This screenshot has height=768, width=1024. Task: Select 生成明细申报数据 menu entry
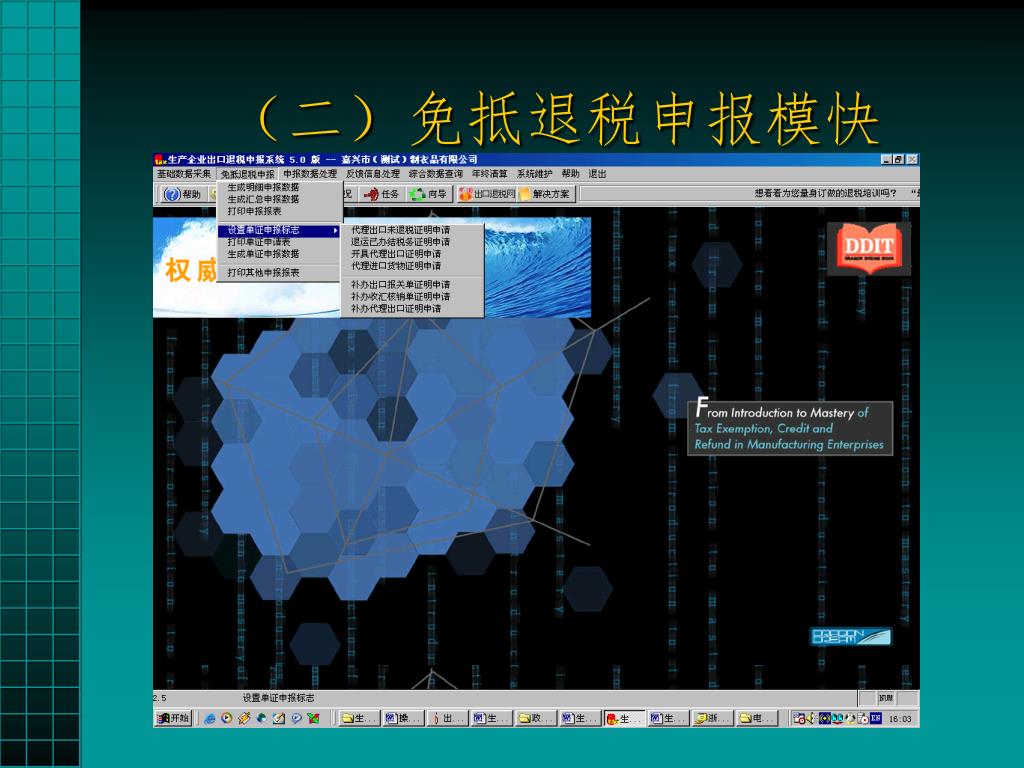pos(280,187)
